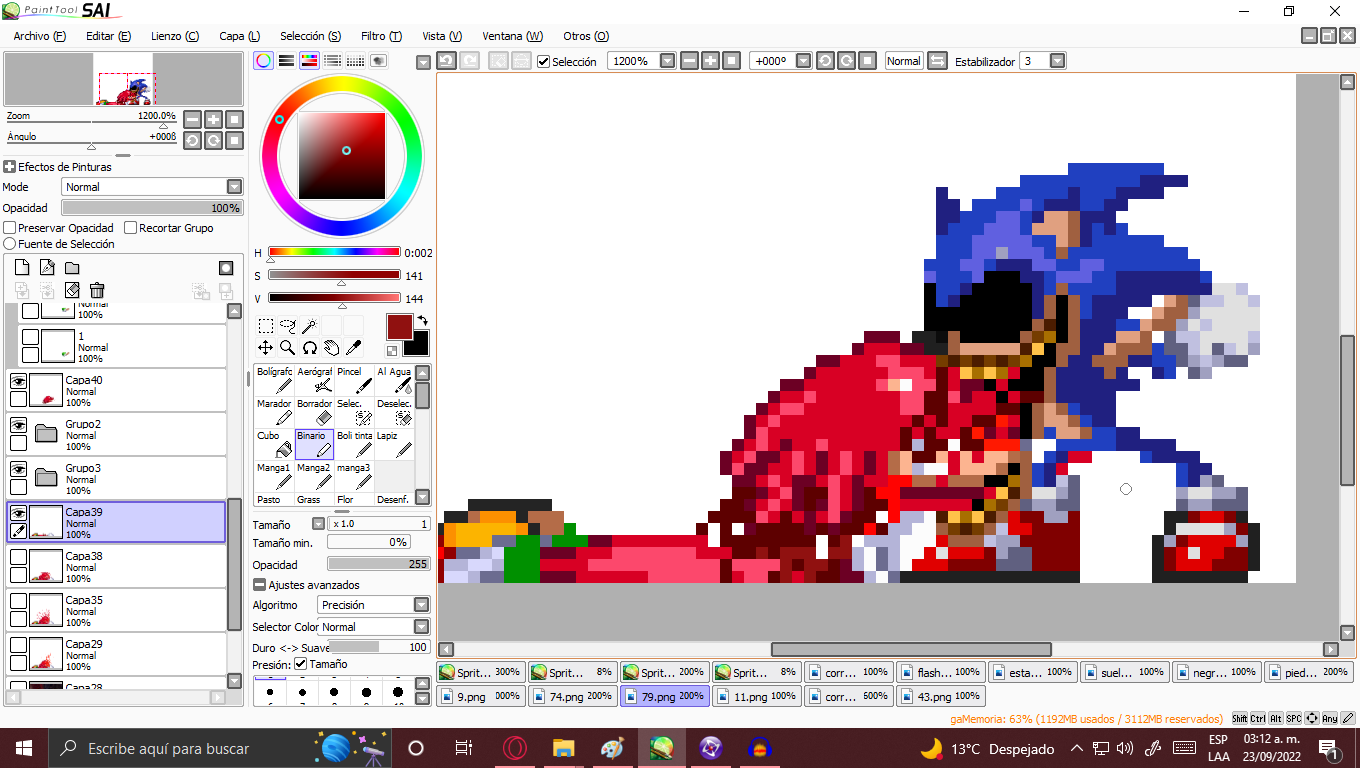Select the Move tool

coord(265,348)
